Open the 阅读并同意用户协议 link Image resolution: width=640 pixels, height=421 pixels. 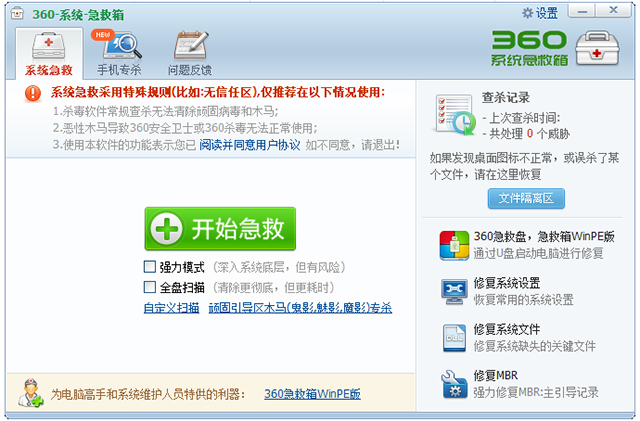pos(249,145)
